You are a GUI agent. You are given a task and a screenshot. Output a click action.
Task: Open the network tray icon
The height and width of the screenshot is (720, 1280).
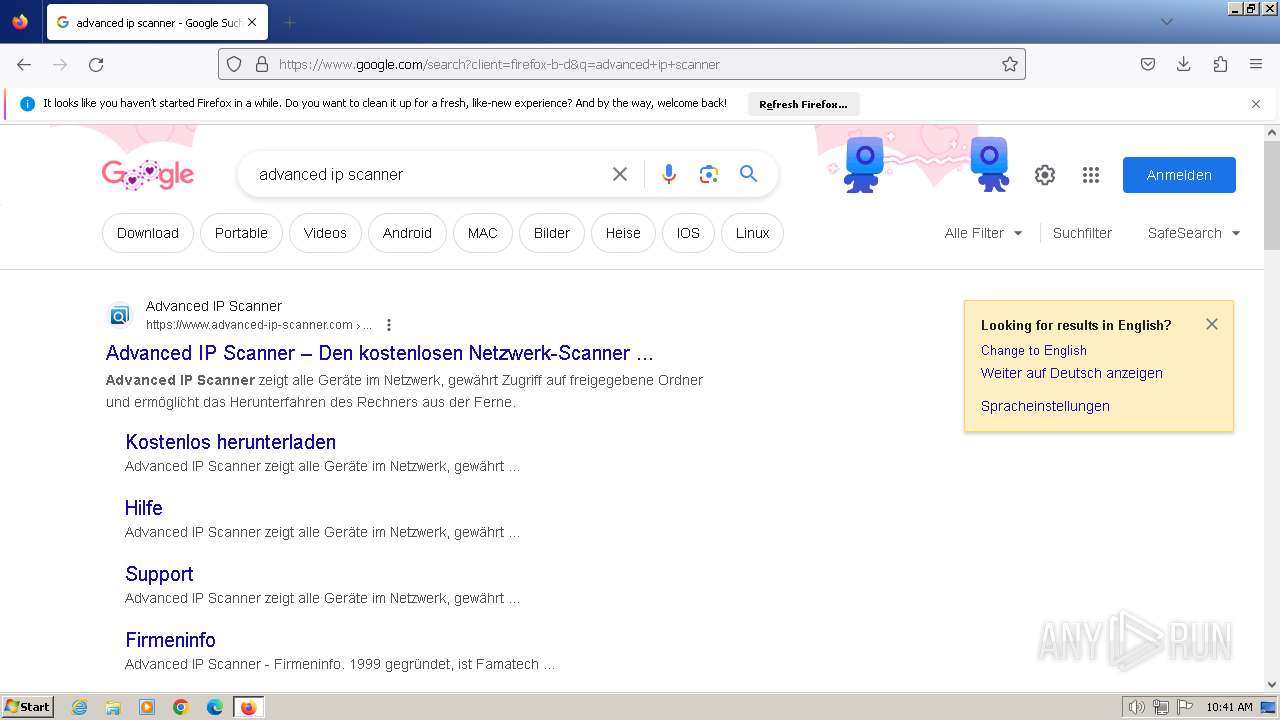(x=1161, y=707)
